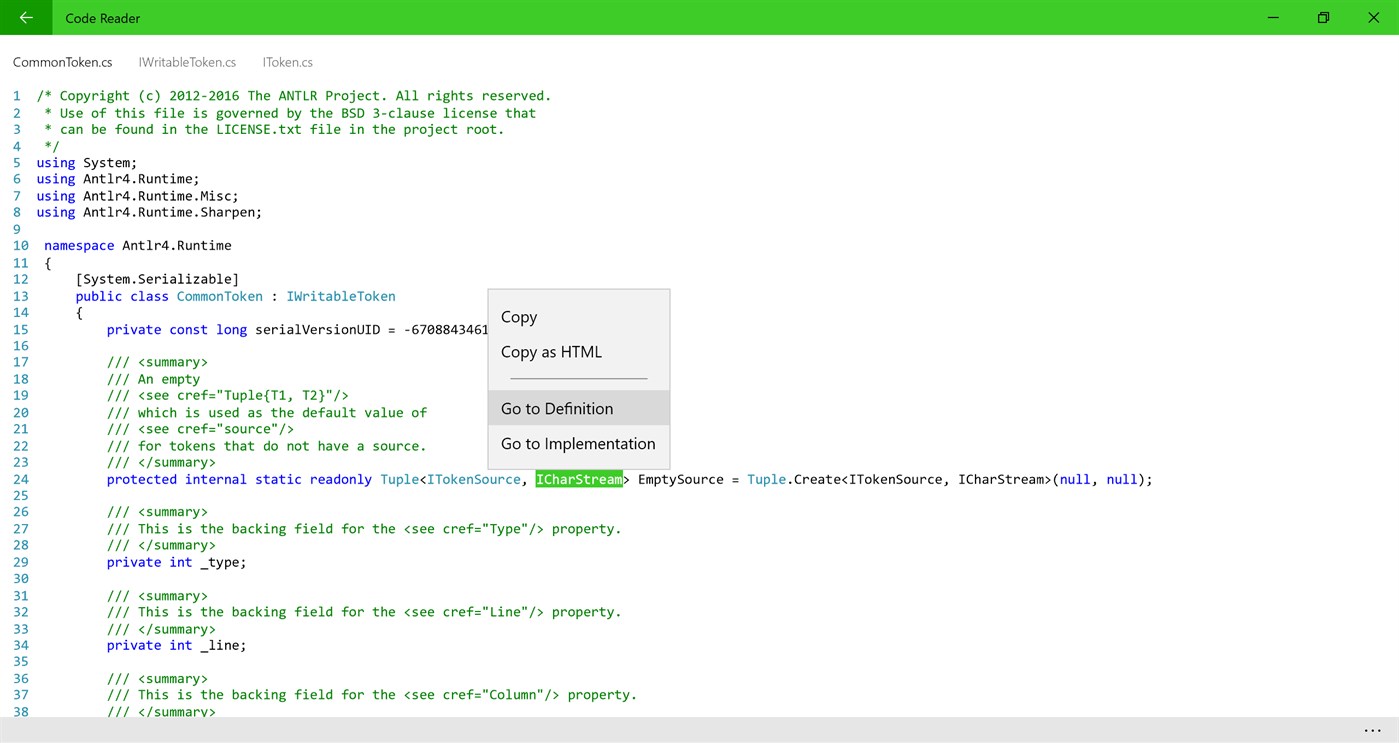Select Copy from the context menu
1399x743 pixels.
point(519,317)
